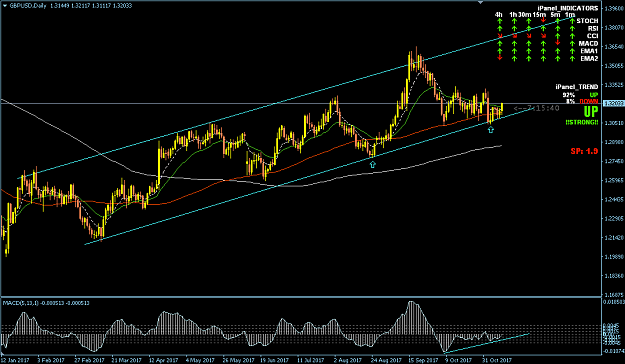Click the CCI row label
Screen dimensions: 625x364
click(x=593, y=36)
